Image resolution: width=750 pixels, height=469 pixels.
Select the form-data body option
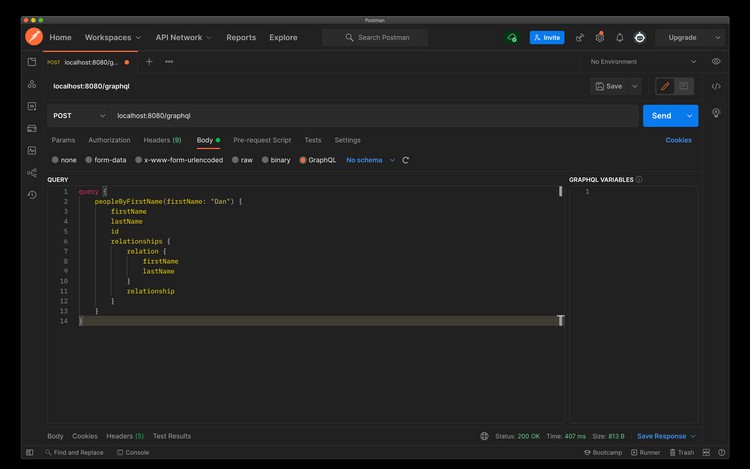pos(106,160)
